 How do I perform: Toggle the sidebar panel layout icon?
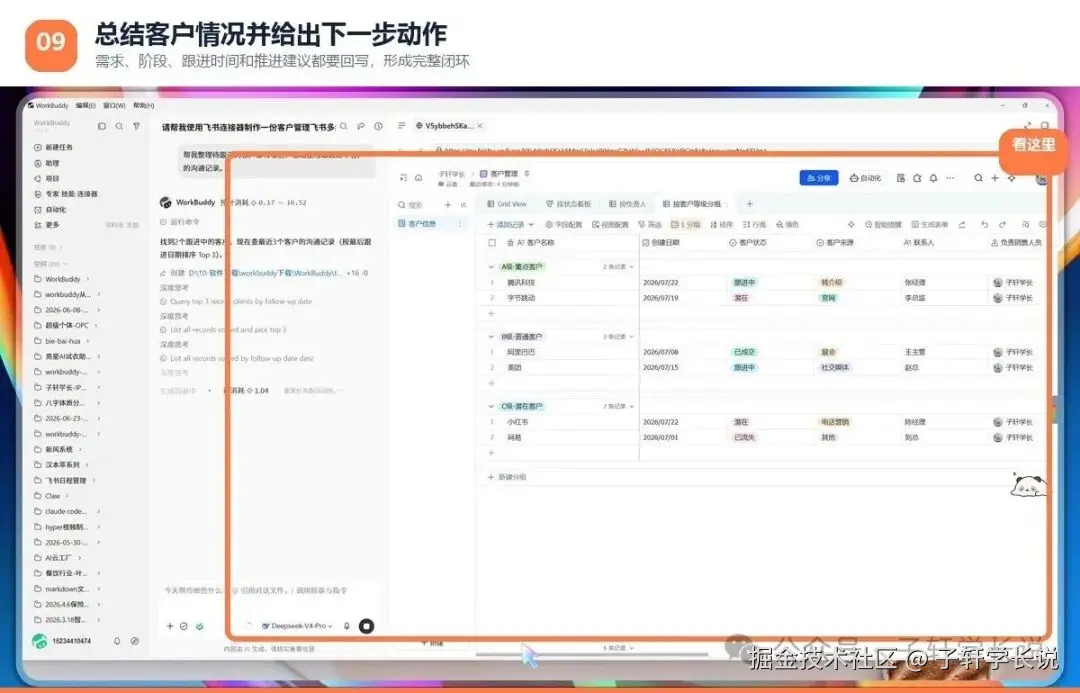click(102, 126)
